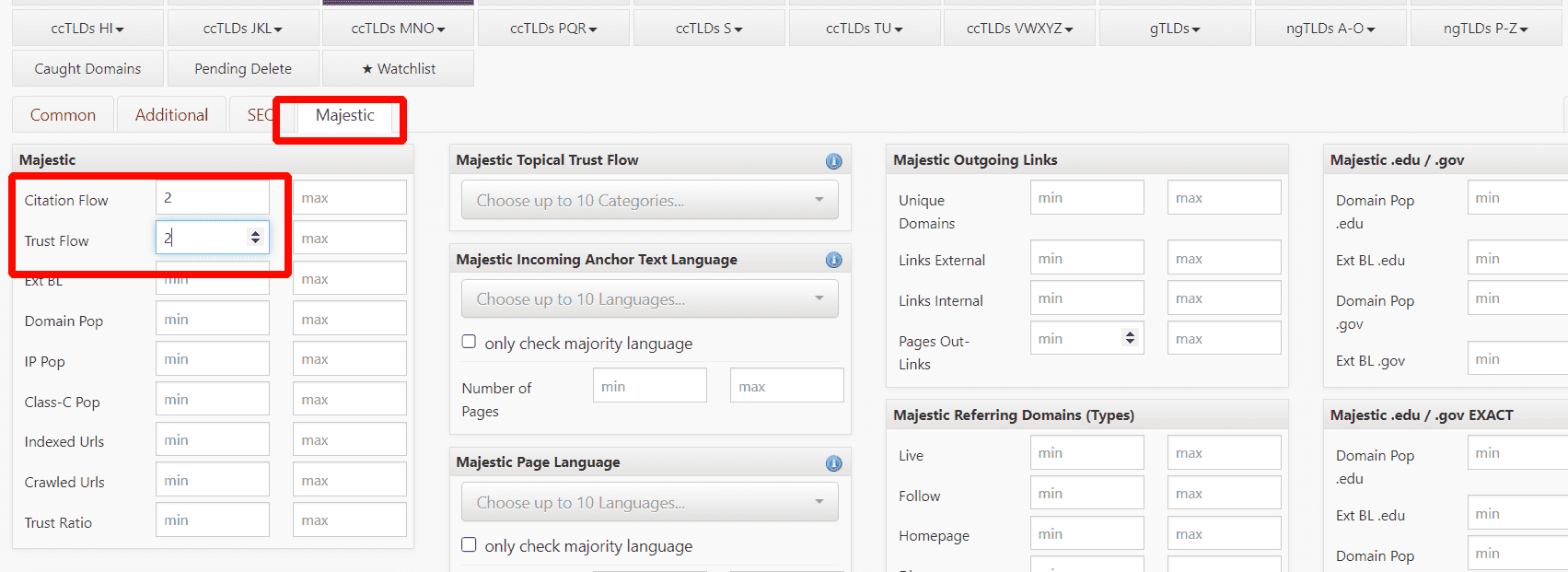Switch to the Additional tab
This screenshot has width=1568, height=572.
tap(171, 115)
